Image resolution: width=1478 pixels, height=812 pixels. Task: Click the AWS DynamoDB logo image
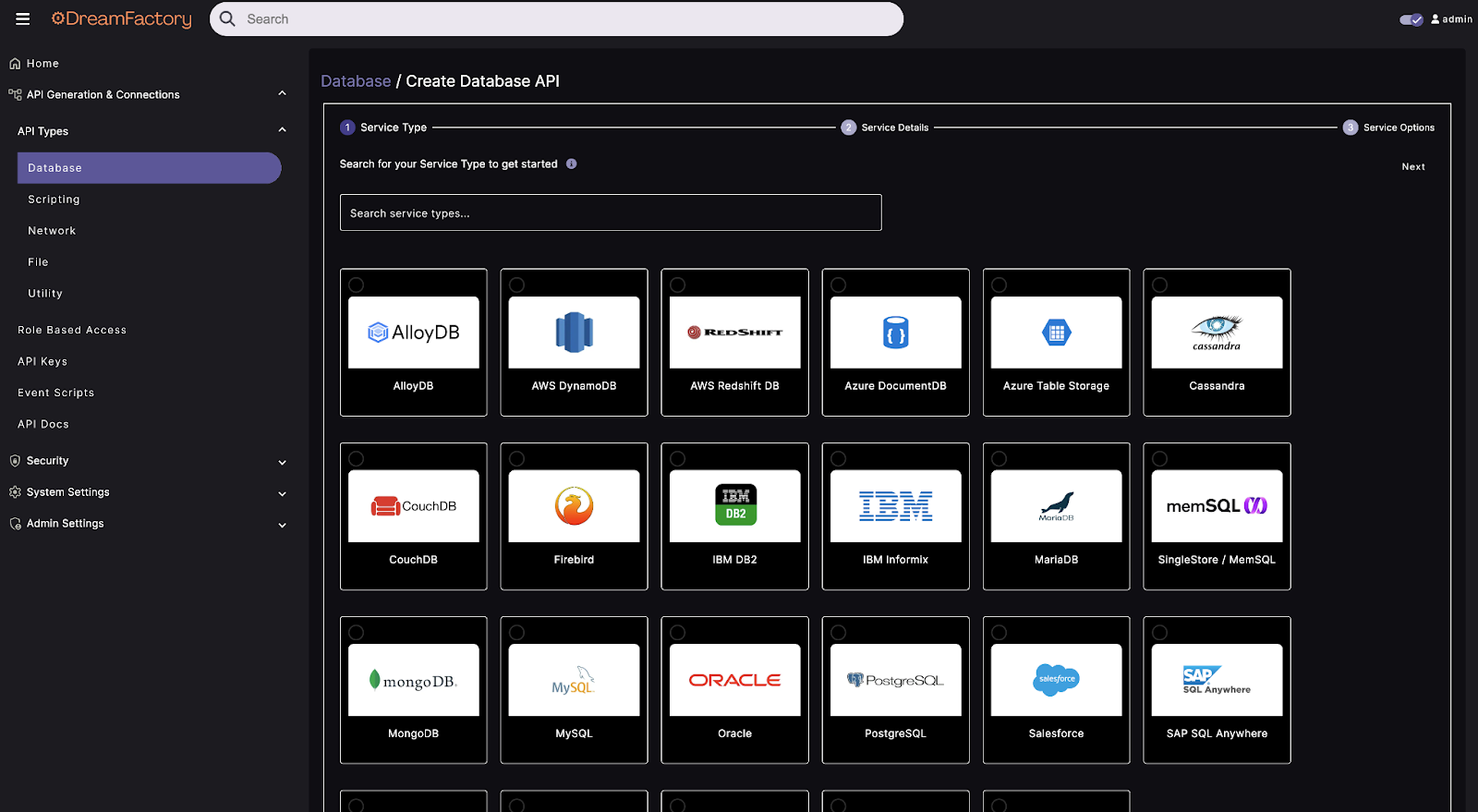[575, 333]
